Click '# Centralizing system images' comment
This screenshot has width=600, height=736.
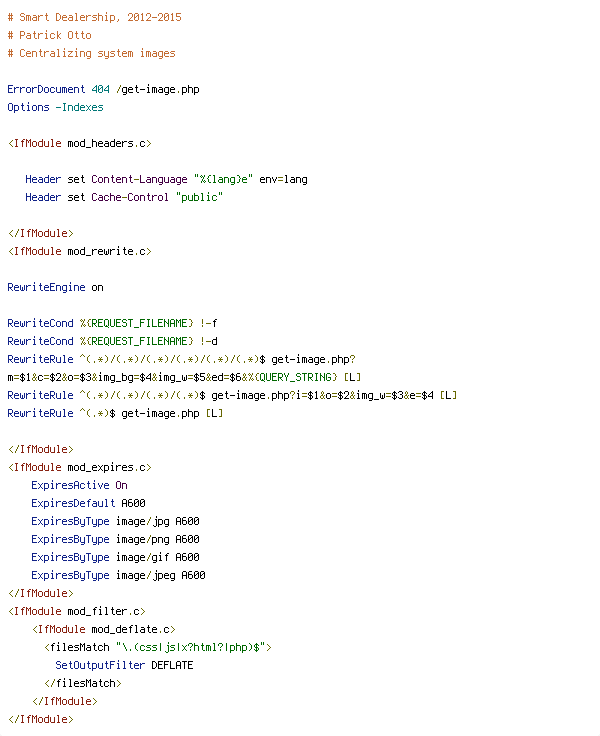[x=92, y=54]
